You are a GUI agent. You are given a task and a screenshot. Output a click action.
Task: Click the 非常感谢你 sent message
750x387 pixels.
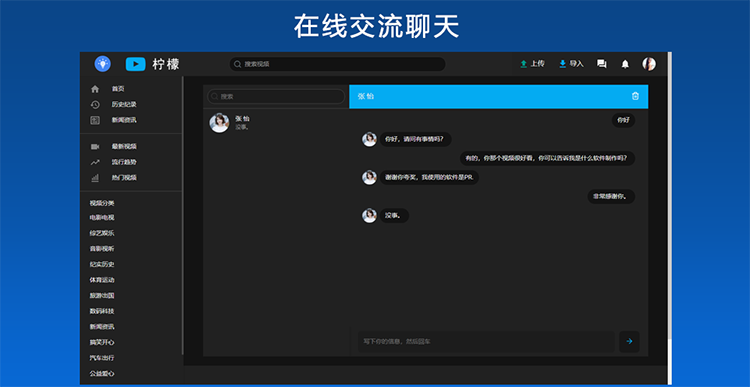[x=611, y=197]
